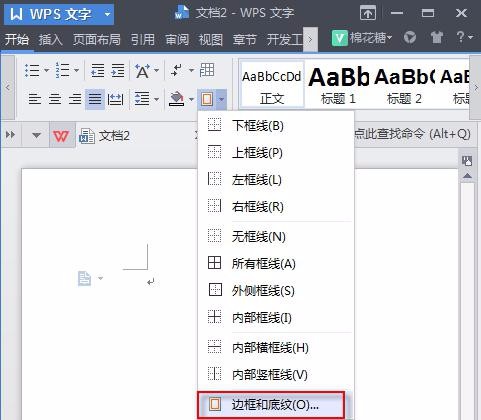Switch to 插入 ribbon tab
481x420 pixels.
tap(50, 40)
